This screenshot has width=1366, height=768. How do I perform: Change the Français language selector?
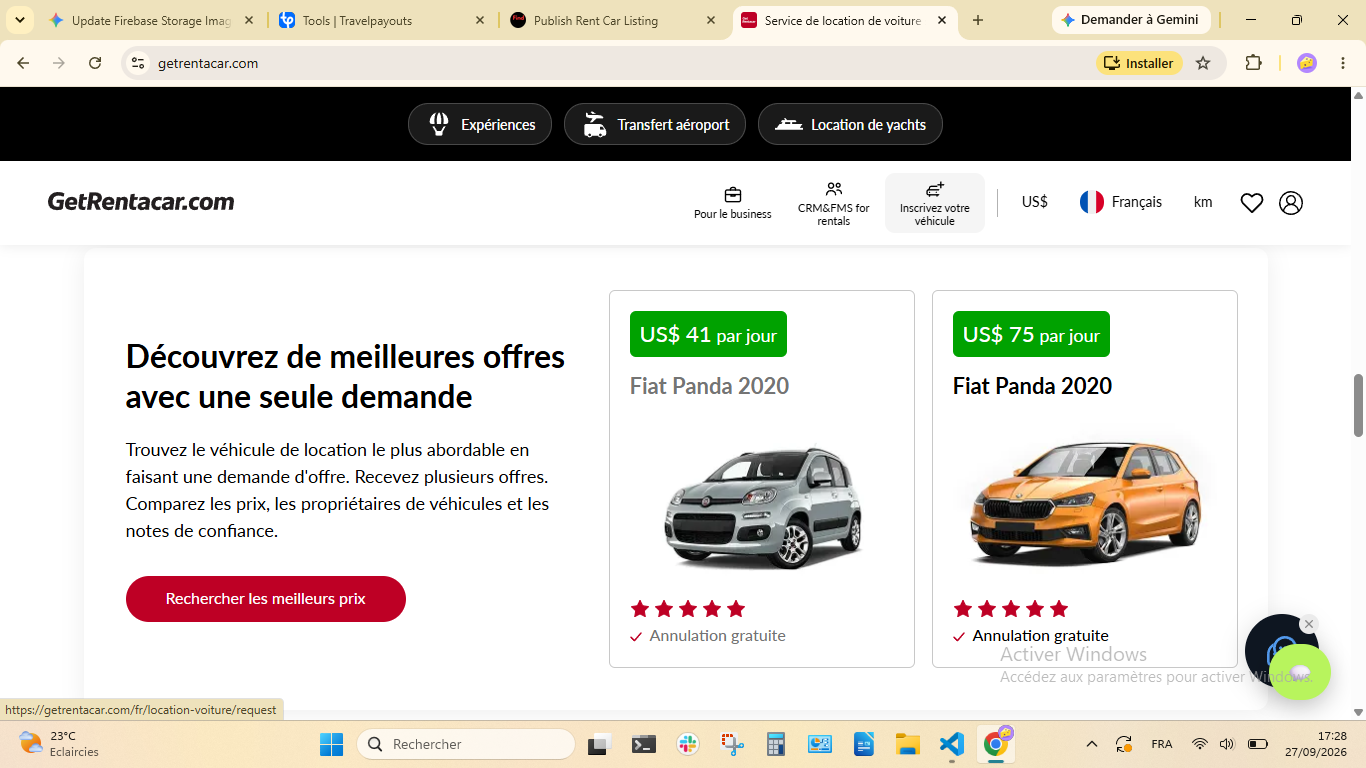tap(1121, 202)
